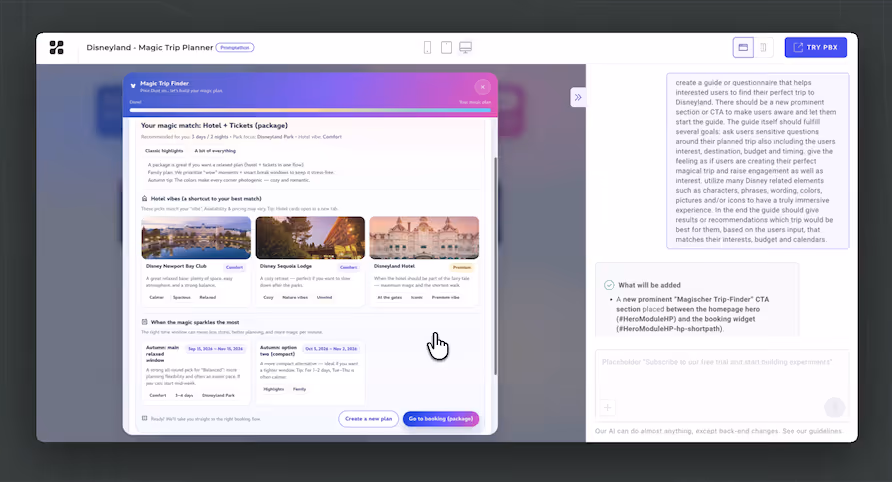This screenshot has width=892, height=482.
Task: Open the Promptathon badge next to the title
Action: click(235, 48)
